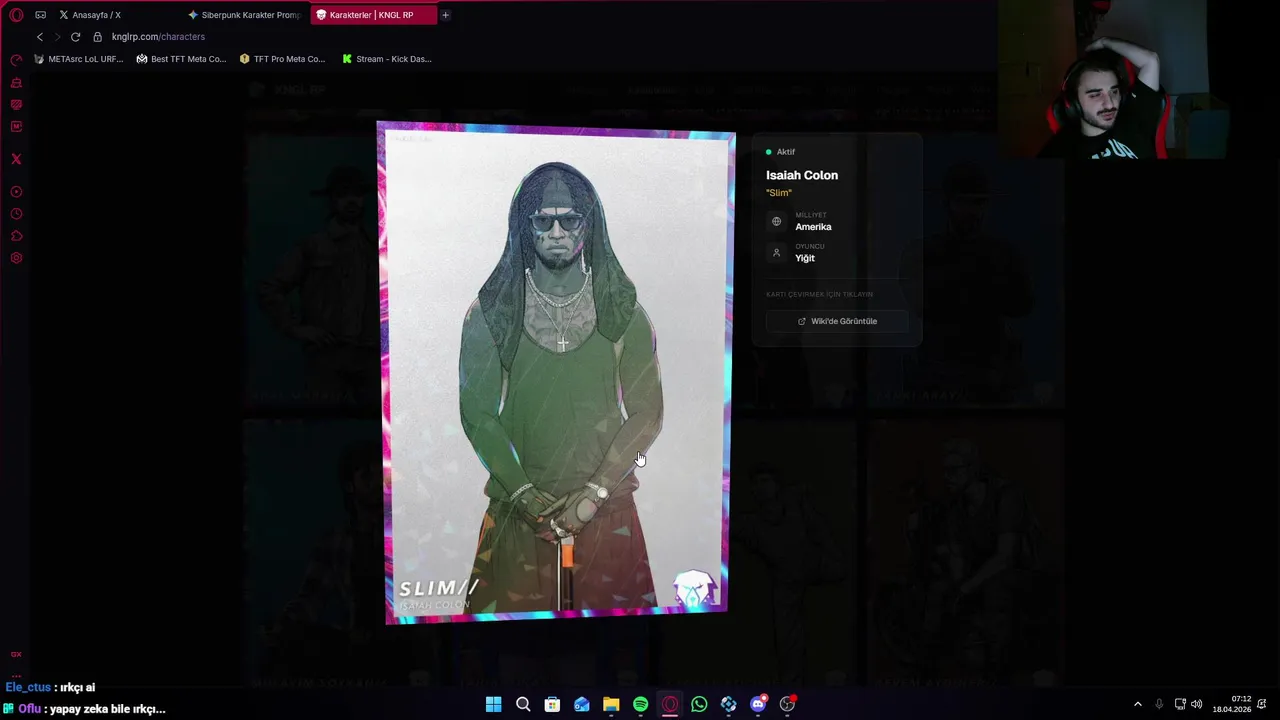The width and height of the screenshot is (1280, 720).
Task: Click the microphone tray icon
Action: point(1159,704)
